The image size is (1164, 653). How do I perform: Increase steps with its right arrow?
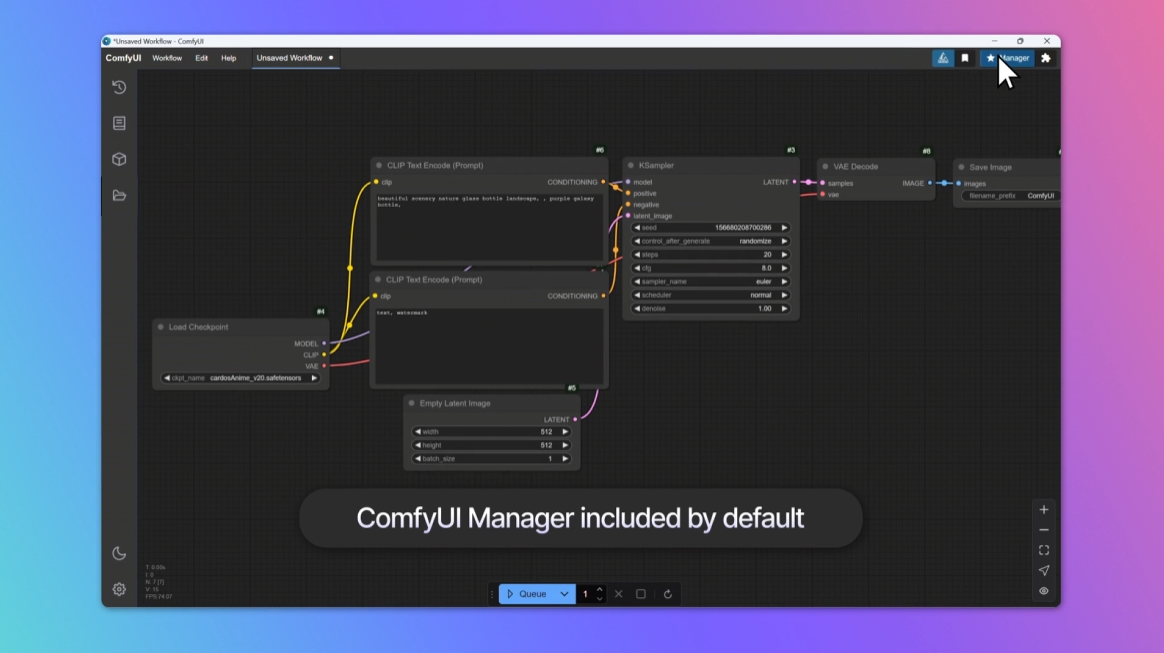(x=784, y=255)
